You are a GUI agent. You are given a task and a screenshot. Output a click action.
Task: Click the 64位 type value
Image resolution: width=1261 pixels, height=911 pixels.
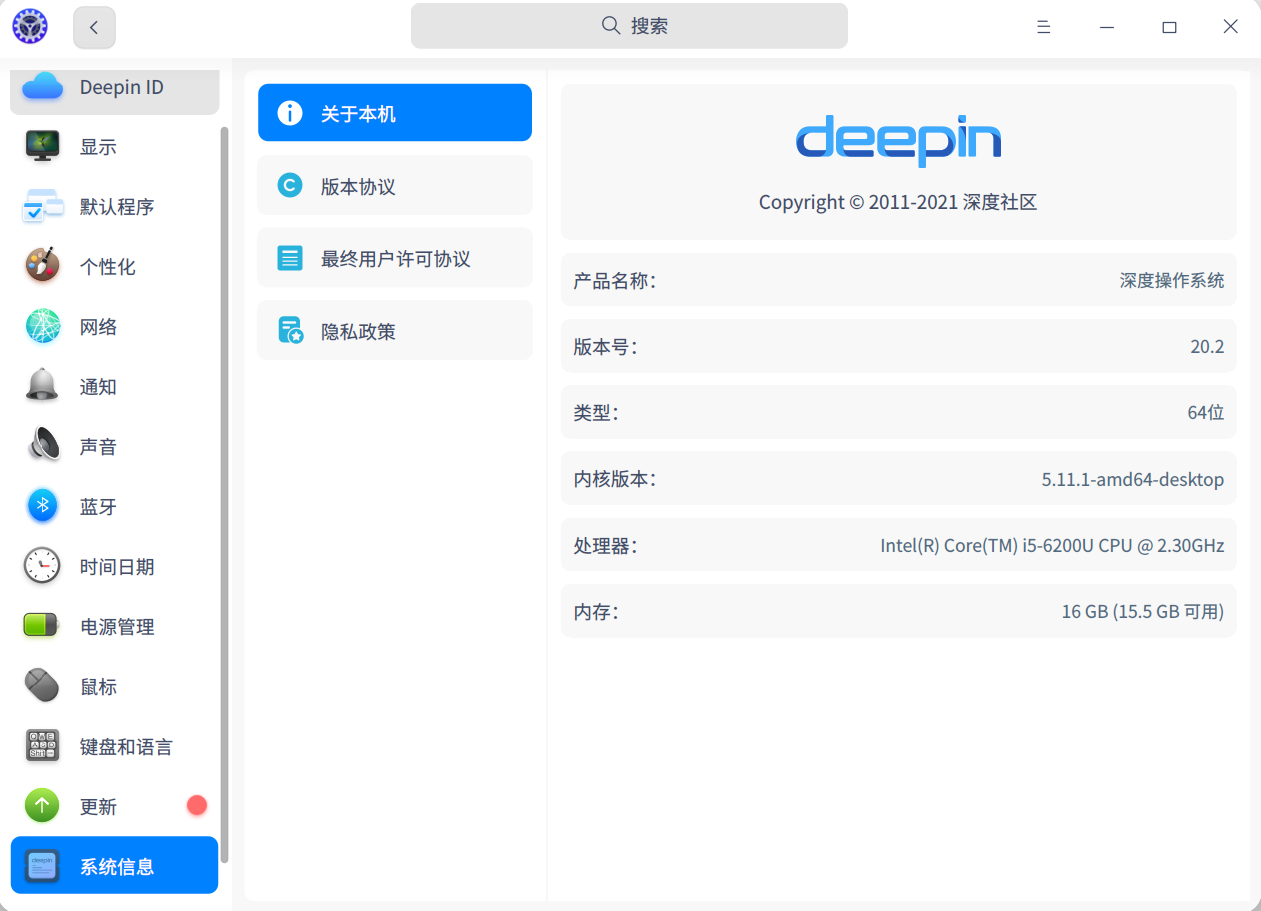[1206, 412]
